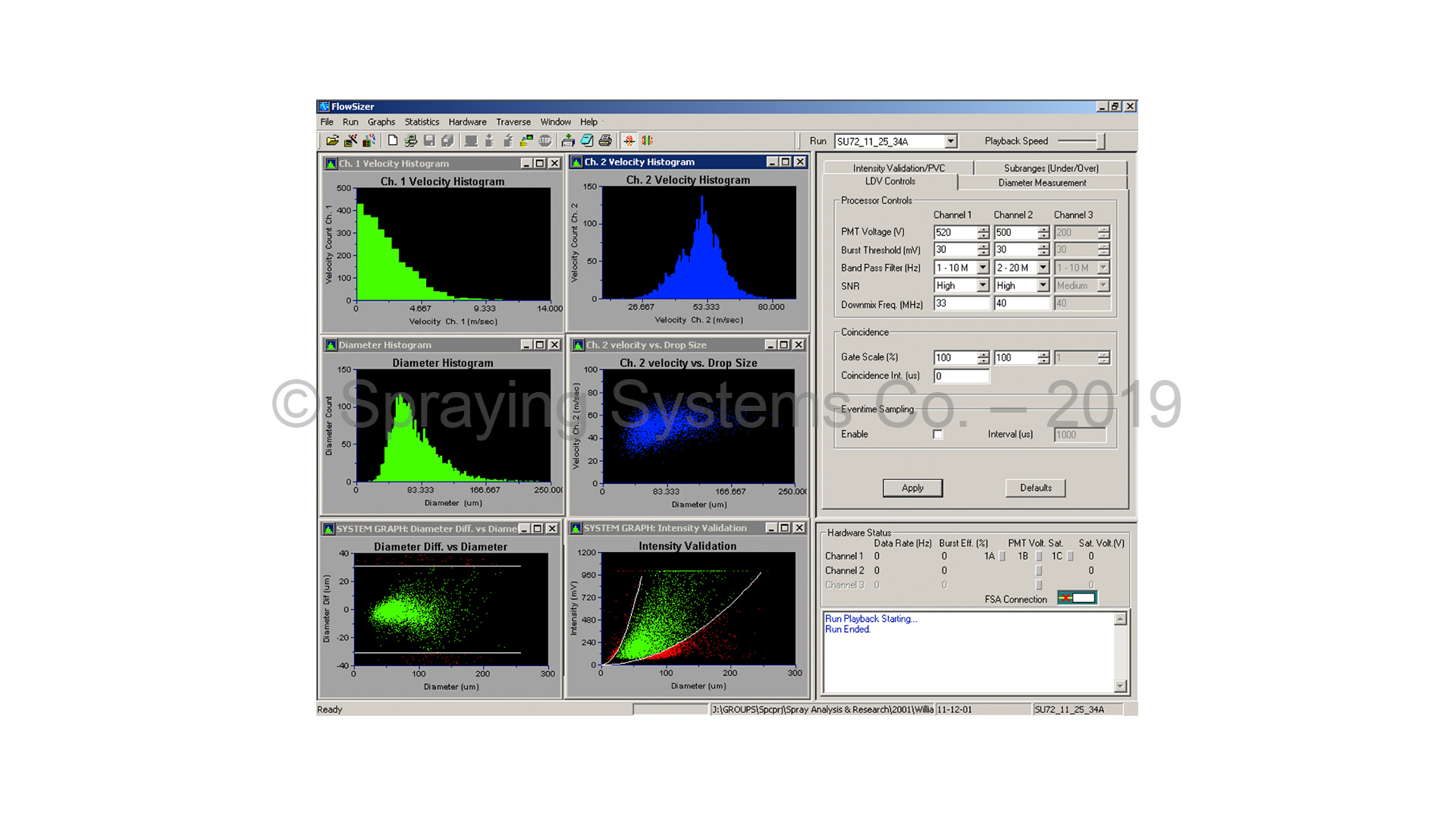Click the stop sign toolbar icon
The height and width of the screenshot is (816, 1456).
(545, 141)
